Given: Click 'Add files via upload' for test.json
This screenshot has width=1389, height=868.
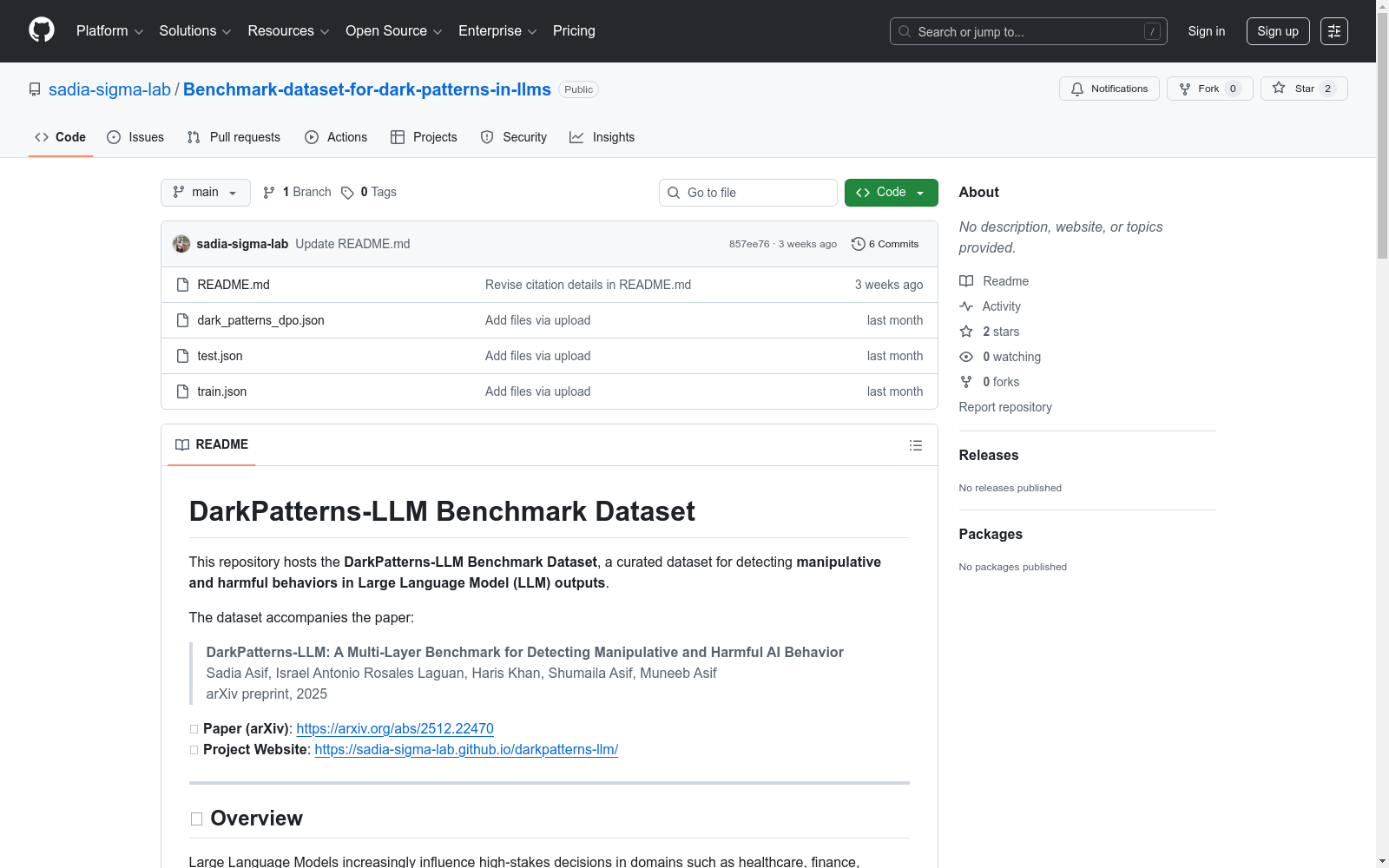Looking at the screenshot, I should [x=538, y=356].
